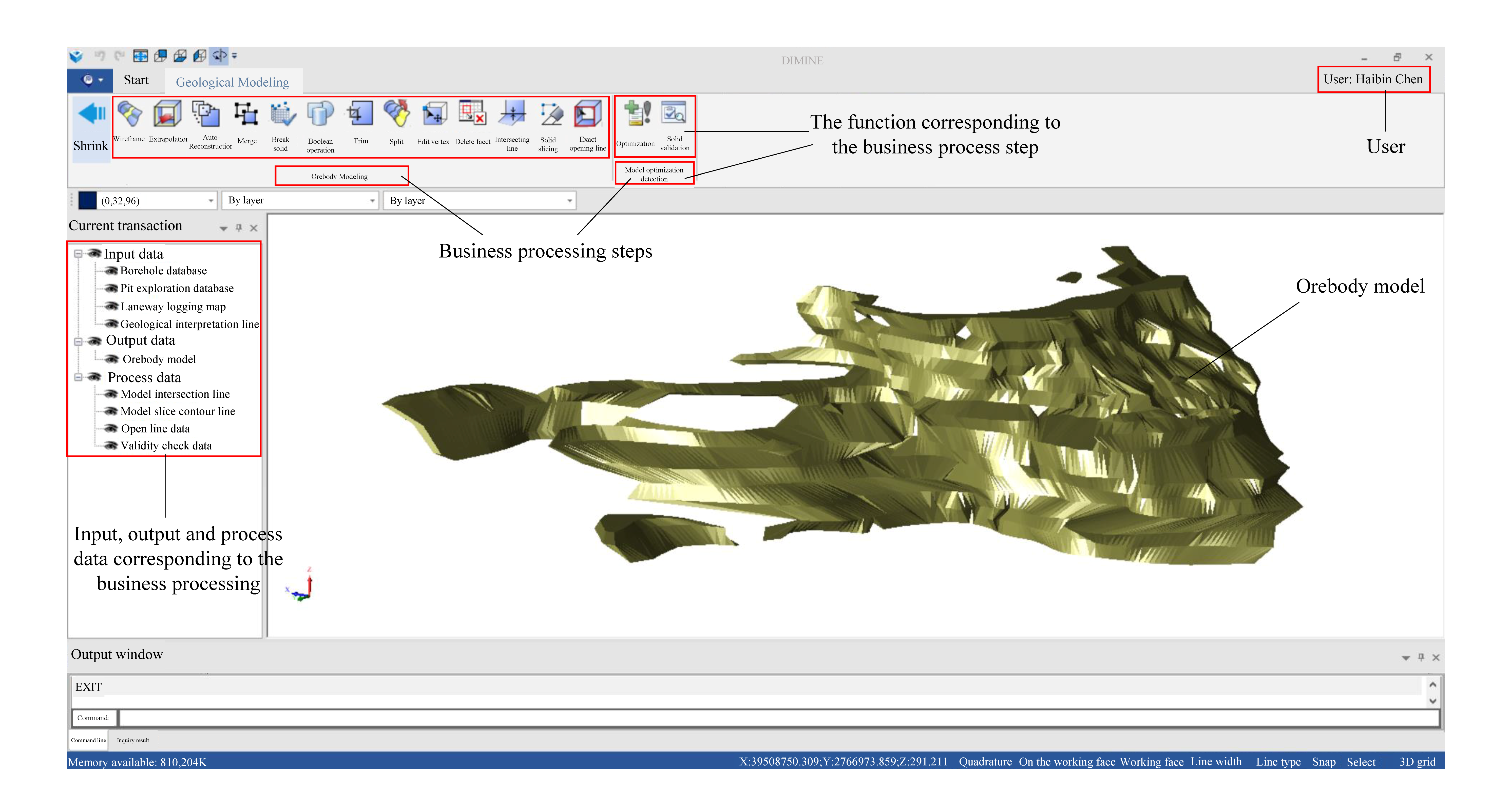Select Exact opening line tool
Viewport: 1512px width, 798px height.
click(x=587, y=126)
